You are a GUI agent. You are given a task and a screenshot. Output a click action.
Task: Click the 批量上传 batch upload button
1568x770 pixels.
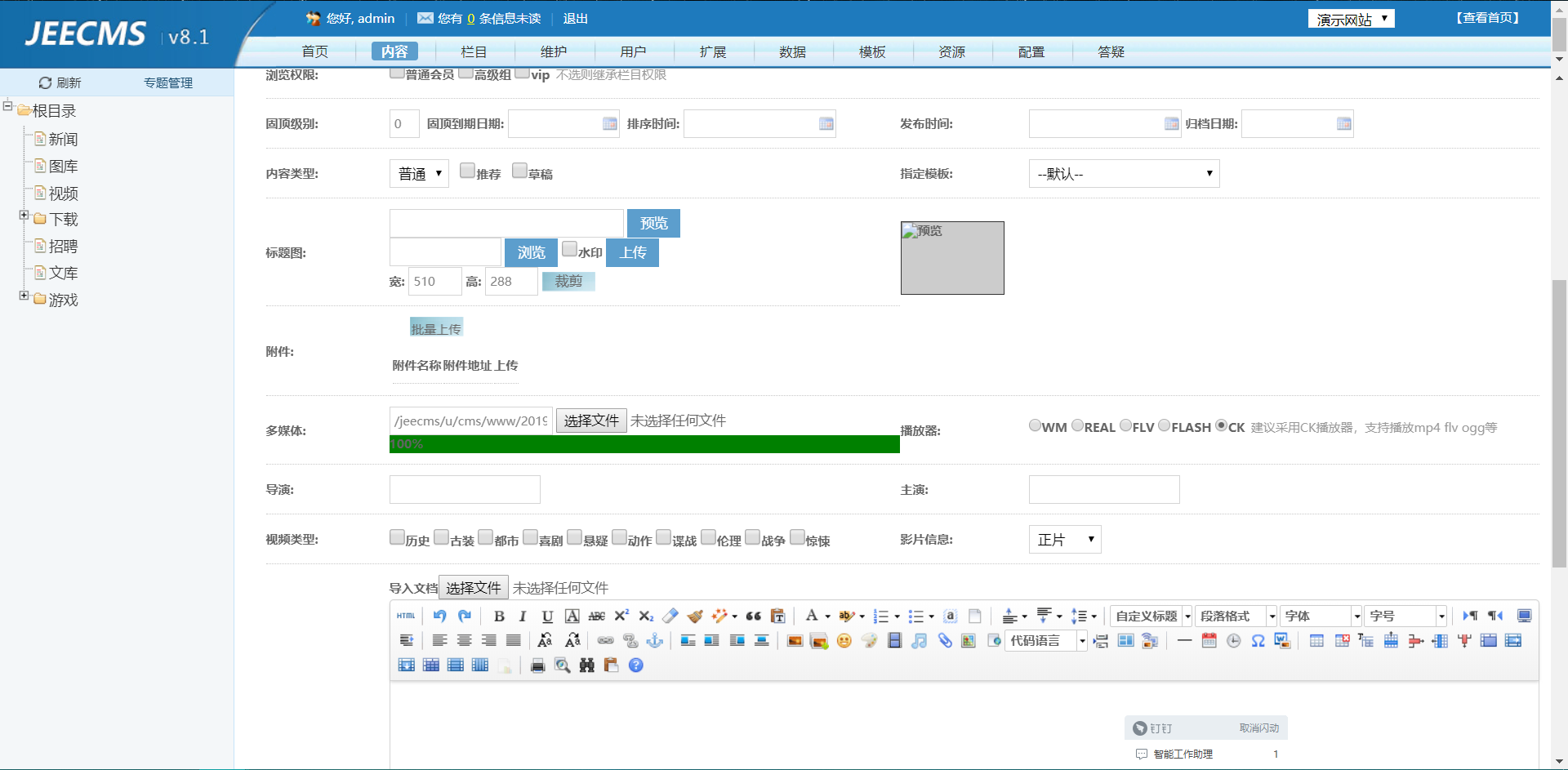pyautogui.click(x=436, y=328)
